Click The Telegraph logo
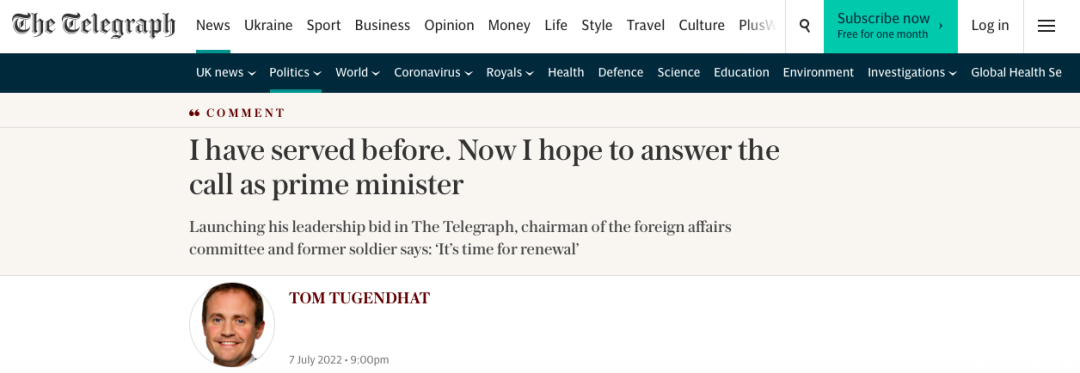Image resolution: width=1080 pixels, height=373 pixels. coord(94,25)
